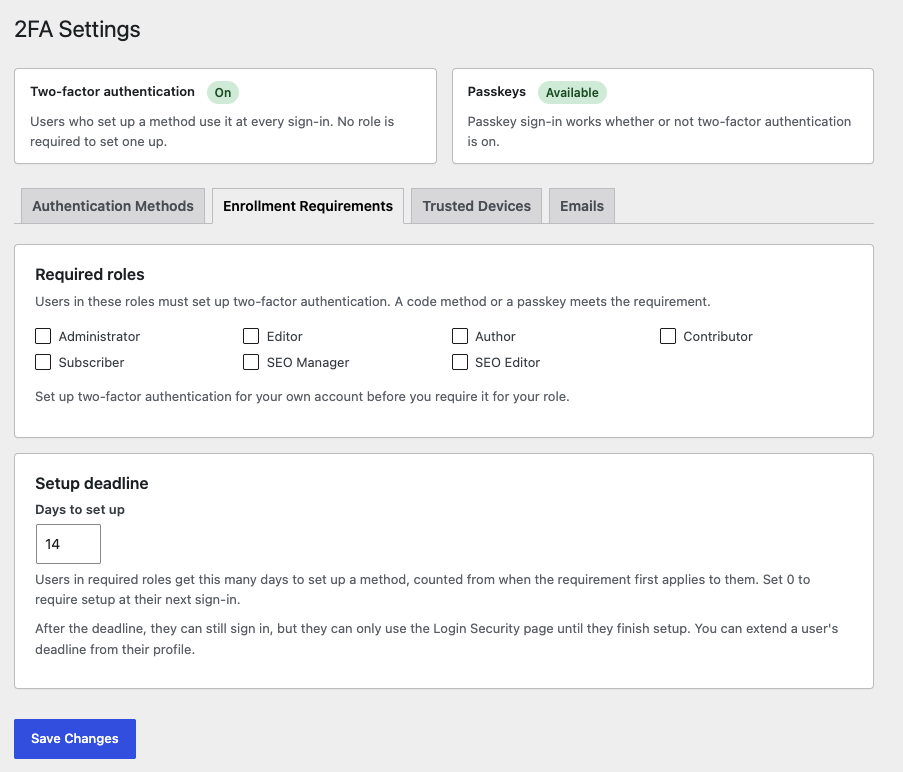Select the Contributor role checkbox

tap(667, 336)
